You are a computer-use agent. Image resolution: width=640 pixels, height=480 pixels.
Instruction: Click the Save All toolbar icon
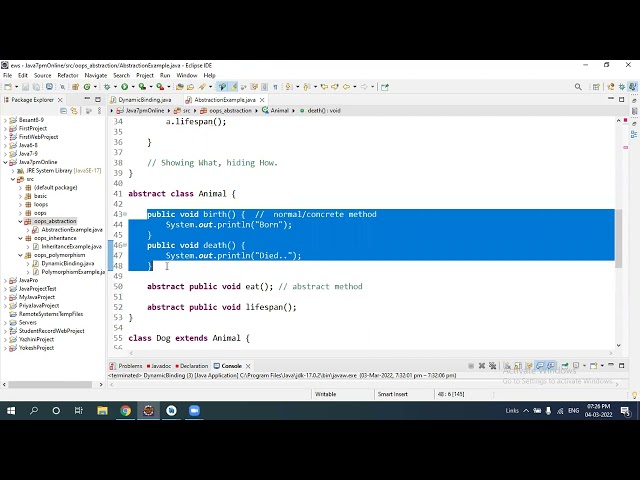36,87
